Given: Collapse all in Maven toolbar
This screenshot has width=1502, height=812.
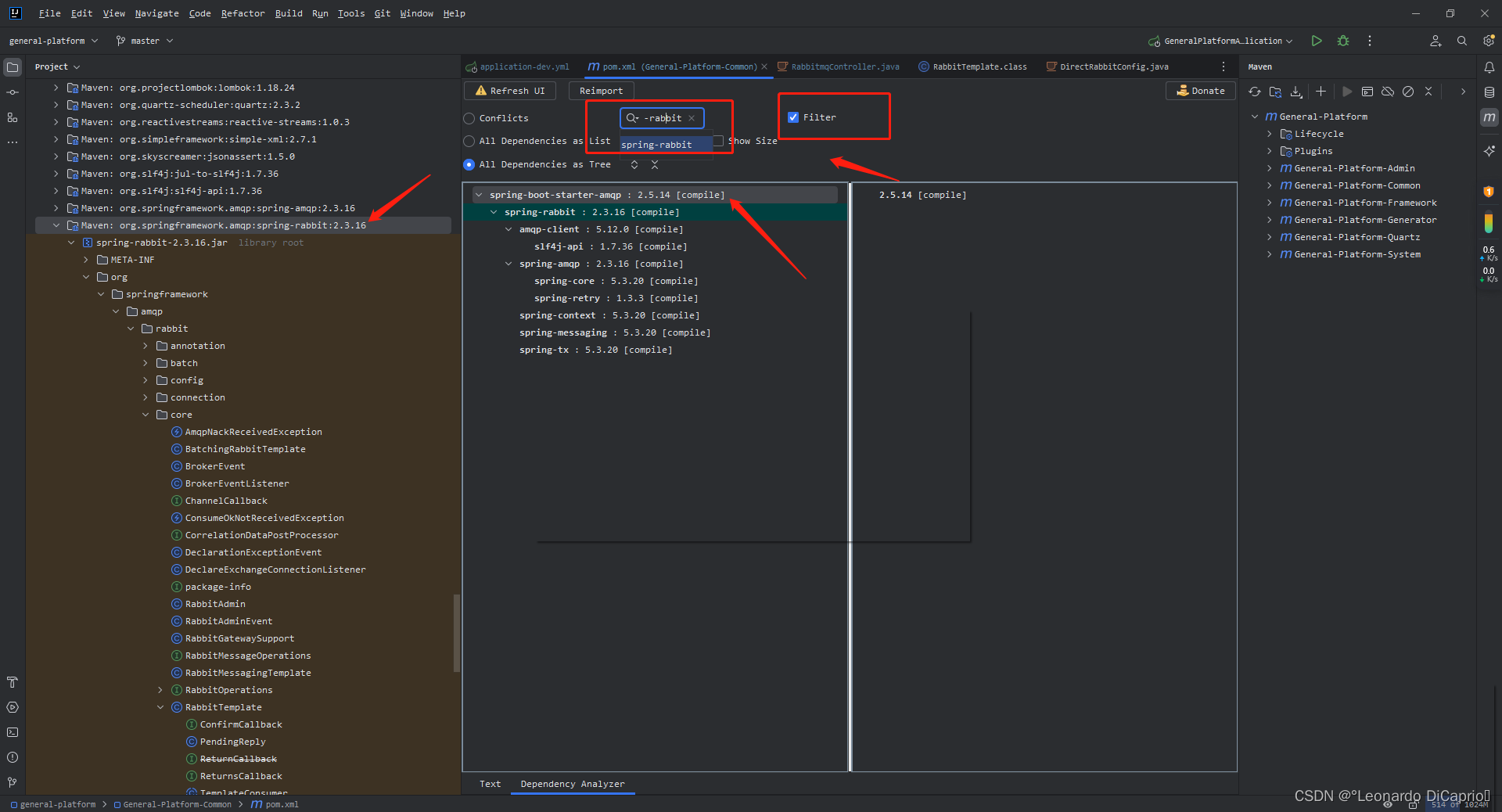Looking at the screenshot, I should [x=1428, y=92].
